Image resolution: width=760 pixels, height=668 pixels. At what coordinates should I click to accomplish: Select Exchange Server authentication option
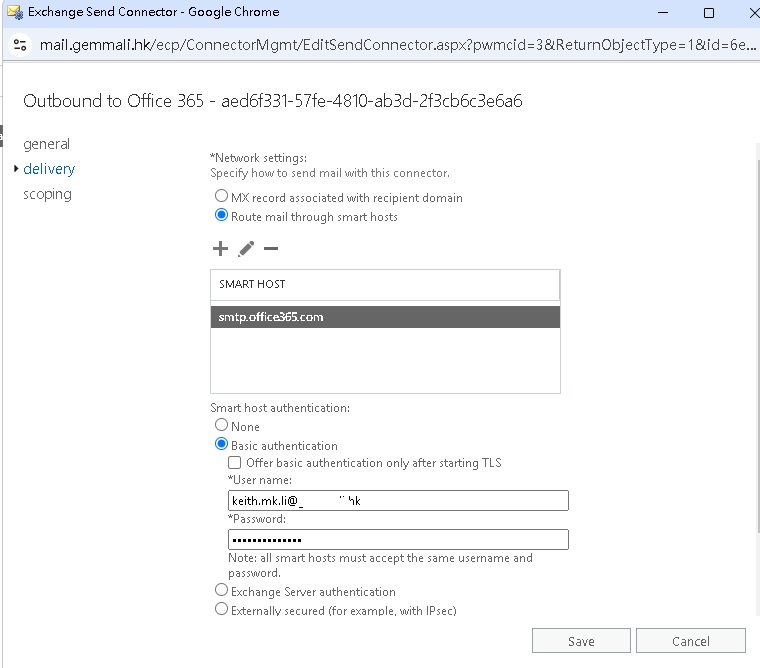[x=222, y=589]
